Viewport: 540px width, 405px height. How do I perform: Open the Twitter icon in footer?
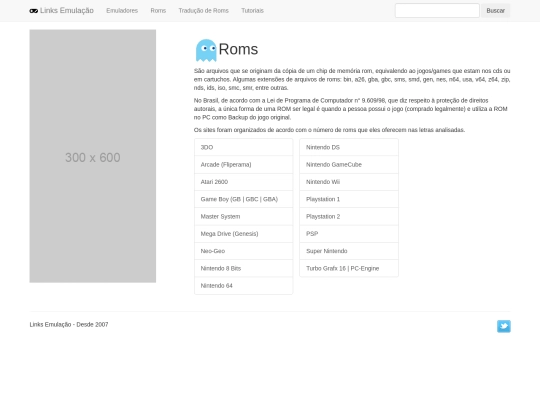503,326
